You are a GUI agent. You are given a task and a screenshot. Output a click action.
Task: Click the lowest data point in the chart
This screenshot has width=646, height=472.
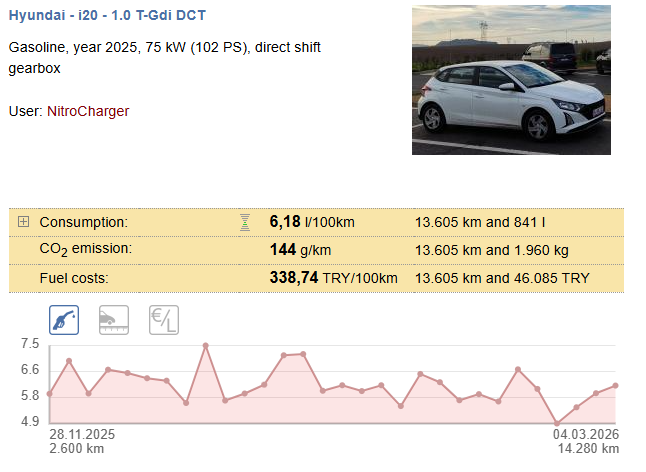[x=557, y=423]
